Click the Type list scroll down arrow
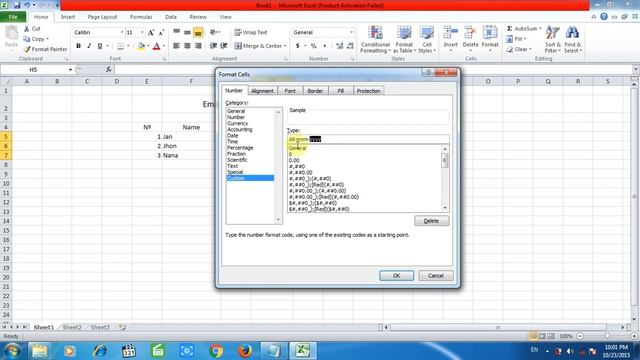640x360 pixels. [x=445, y=208]
